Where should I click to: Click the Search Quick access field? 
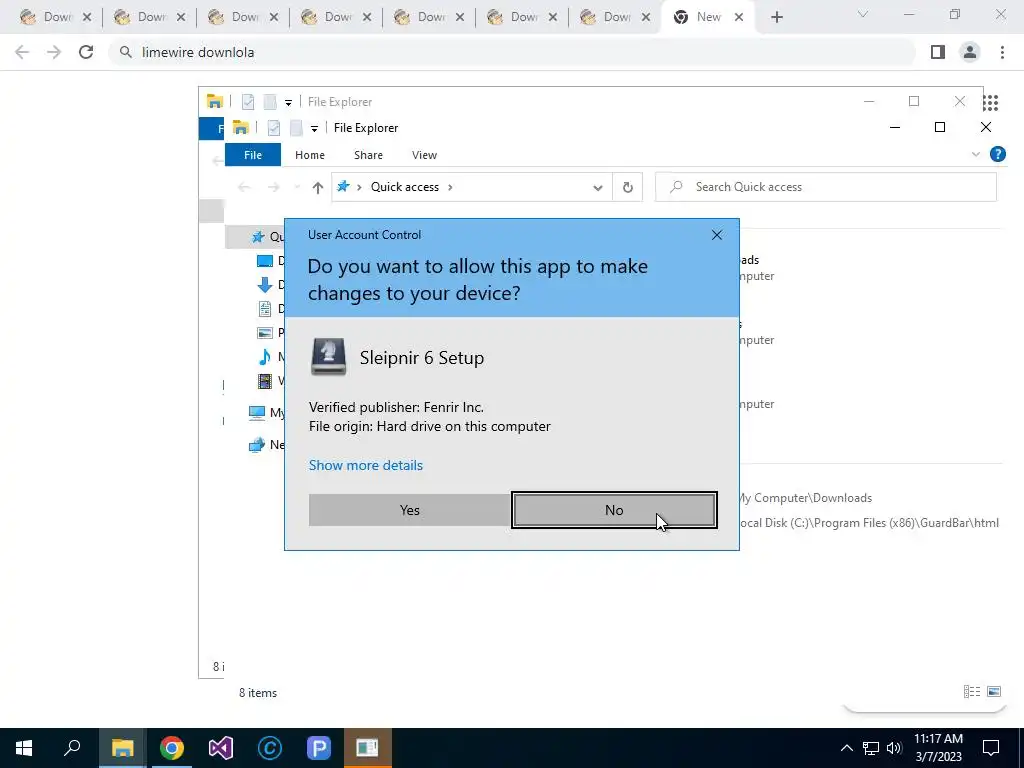pos(825,187)
